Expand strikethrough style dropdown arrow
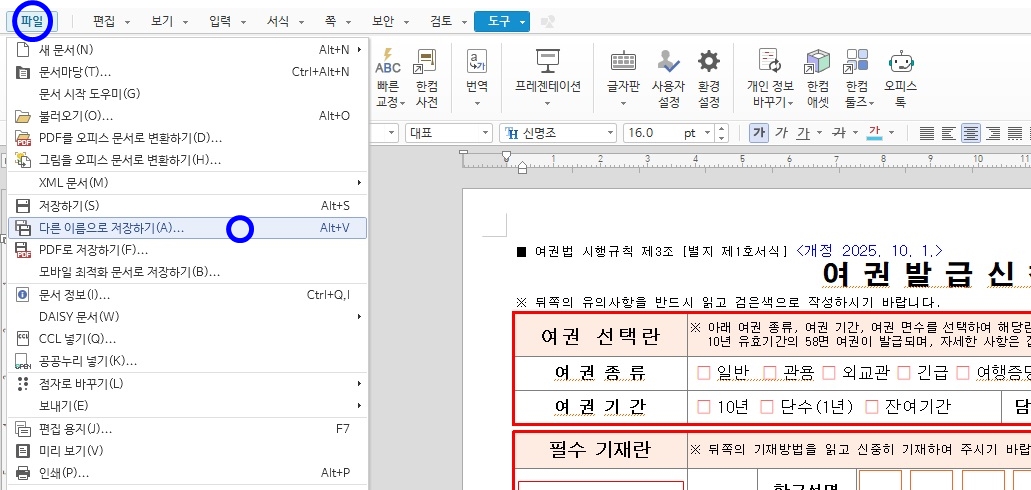 point(855,134)
